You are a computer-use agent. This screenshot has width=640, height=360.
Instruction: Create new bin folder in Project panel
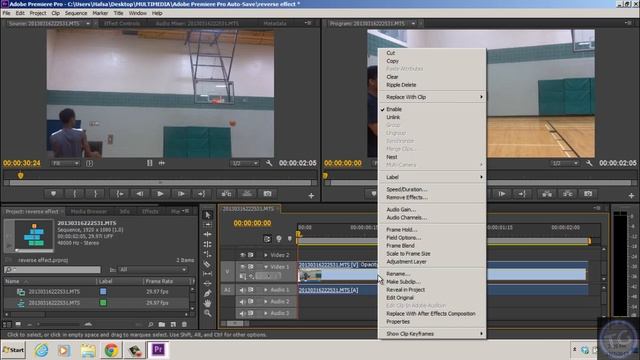162,324
